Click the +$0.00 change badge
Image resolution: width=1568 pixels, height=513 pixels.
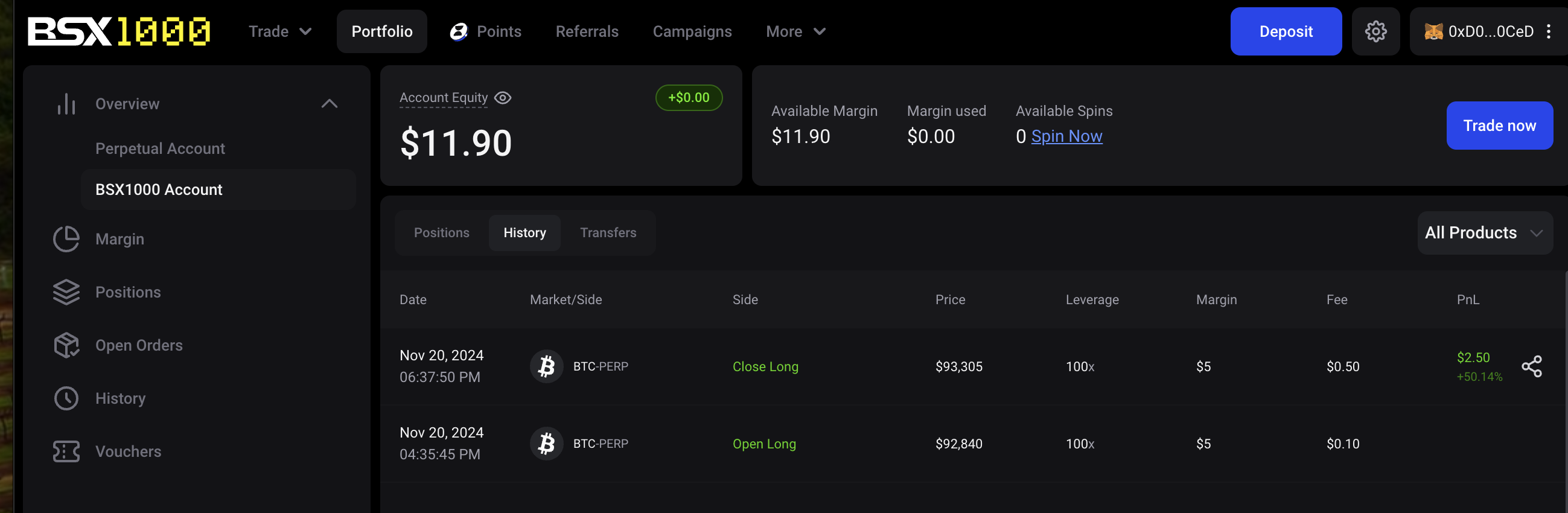pos(689,97)
